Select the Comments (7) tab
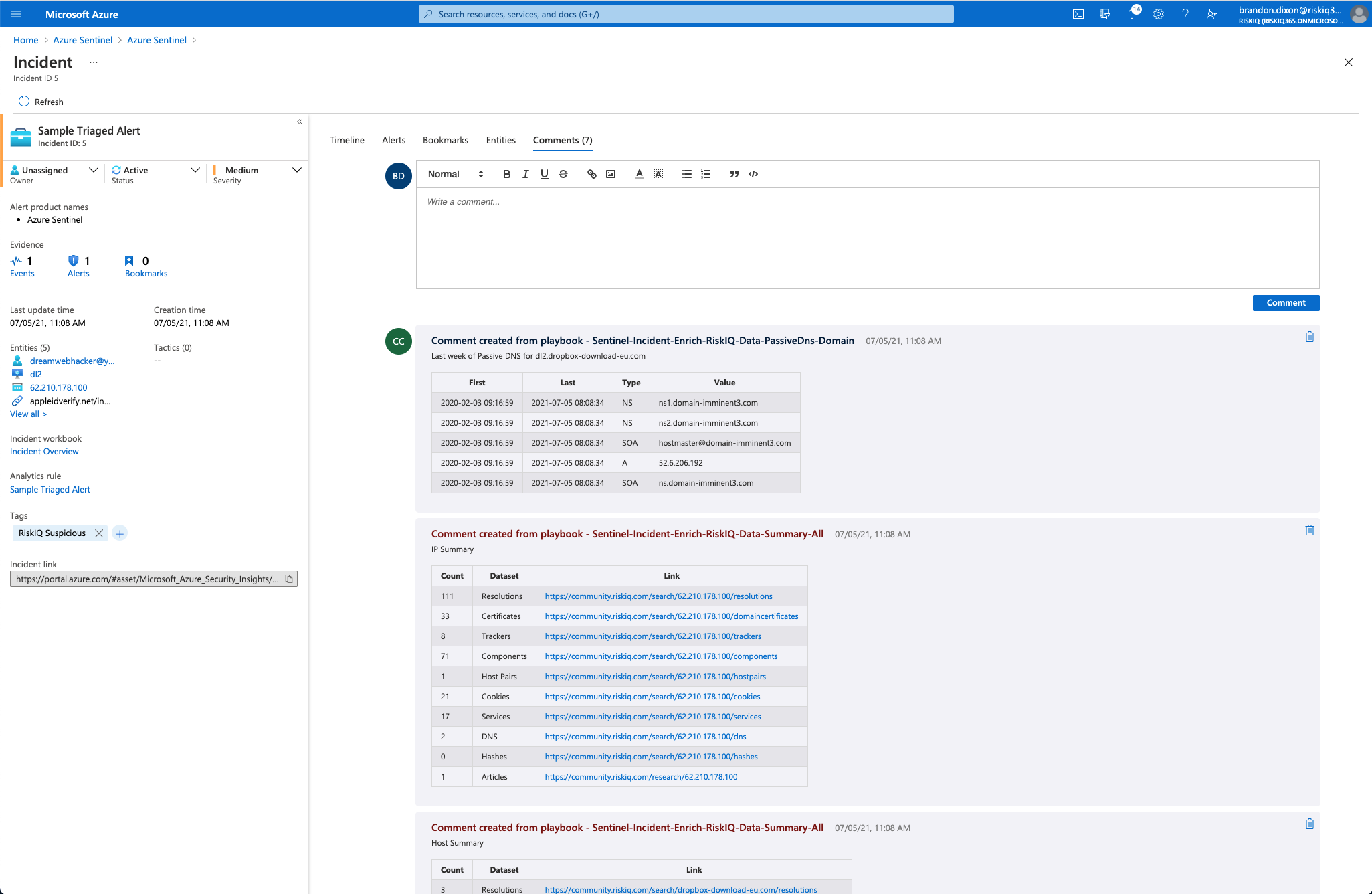 click(563, 140)
